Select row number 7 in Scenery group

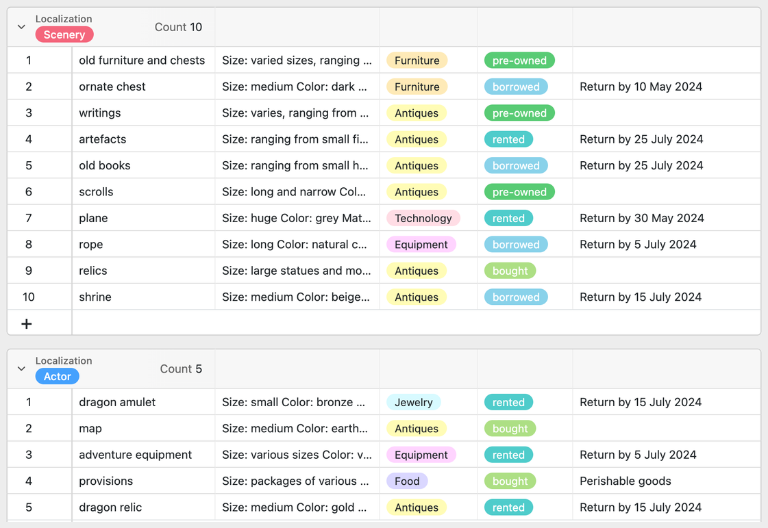[29, 218]
